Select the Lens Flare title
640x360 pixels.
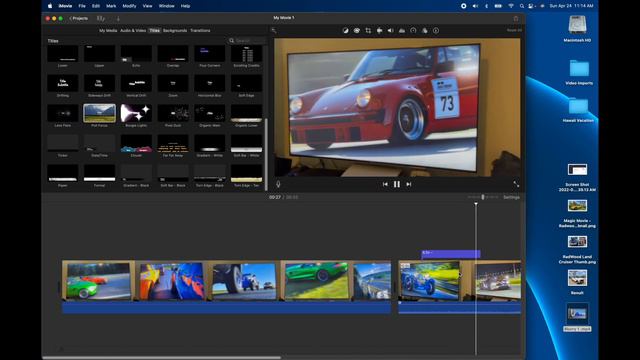point(62,113)
